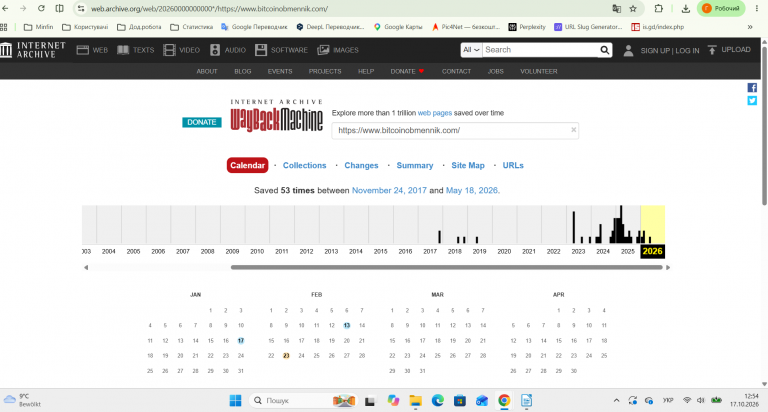Open the Images section
This screenshot has height=412, width=768.
click(x=338, y=50)
